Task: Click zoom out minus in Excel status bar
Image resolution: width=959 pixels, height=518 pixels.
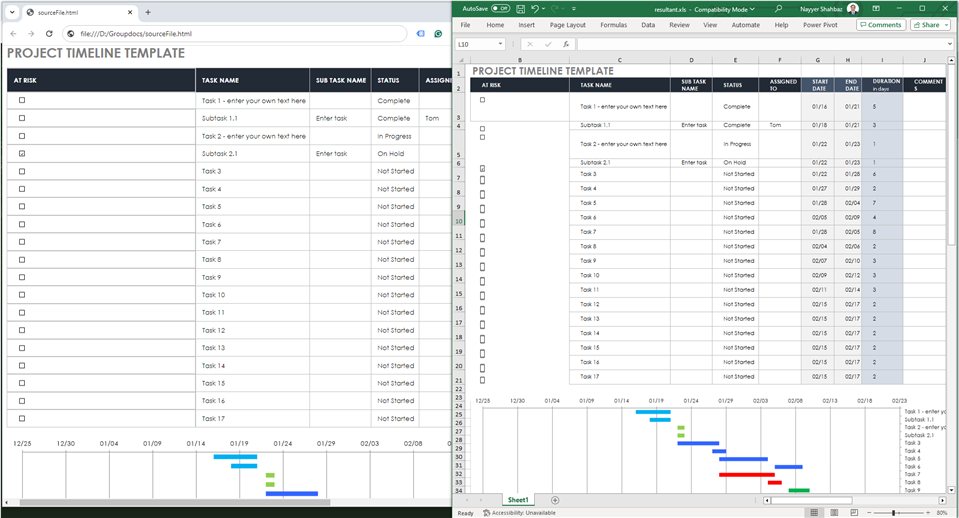Action: point(869,512)
